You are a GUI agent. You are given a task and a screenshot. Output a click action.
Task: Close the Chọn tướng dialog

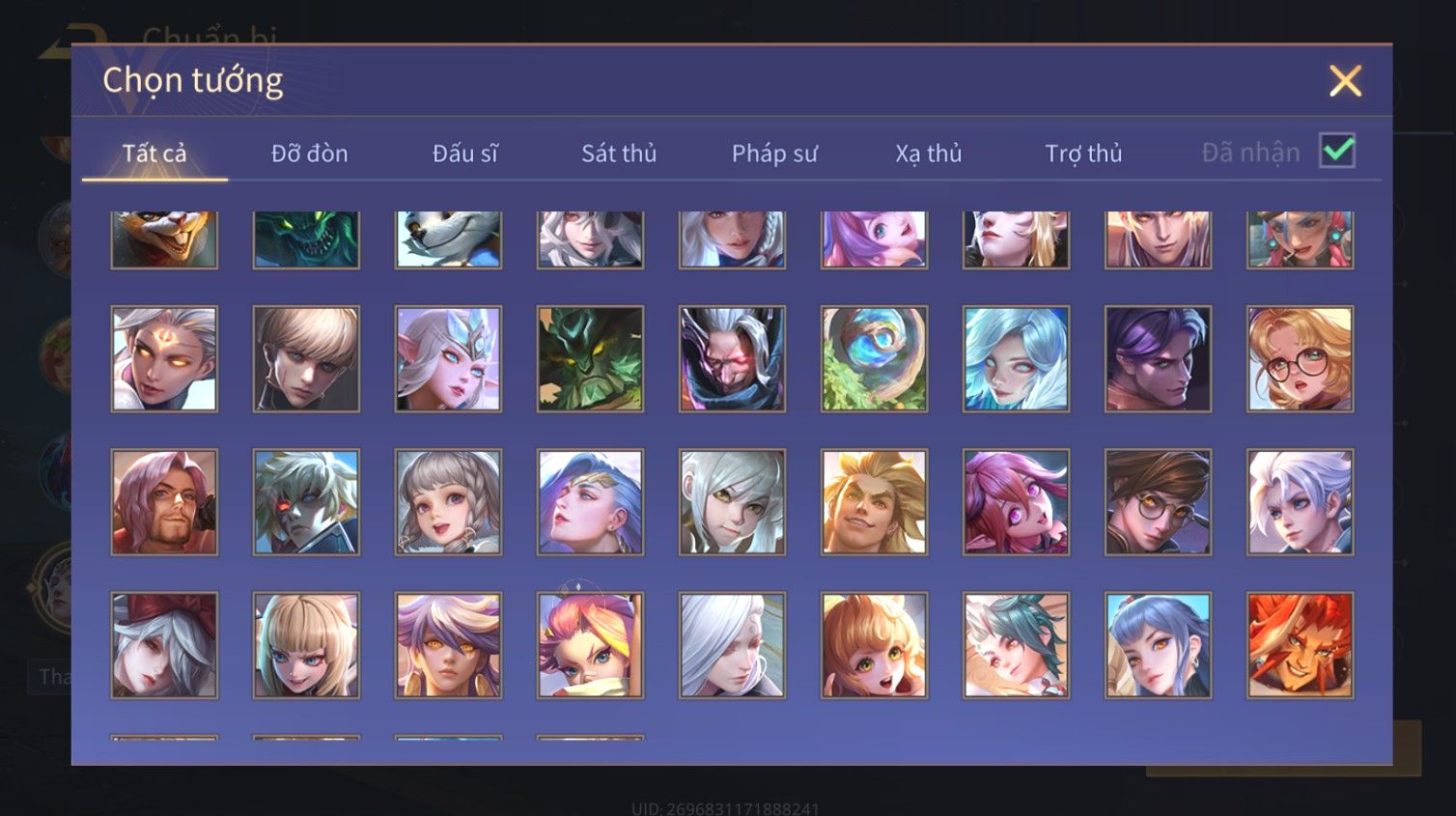point(1345,81)
